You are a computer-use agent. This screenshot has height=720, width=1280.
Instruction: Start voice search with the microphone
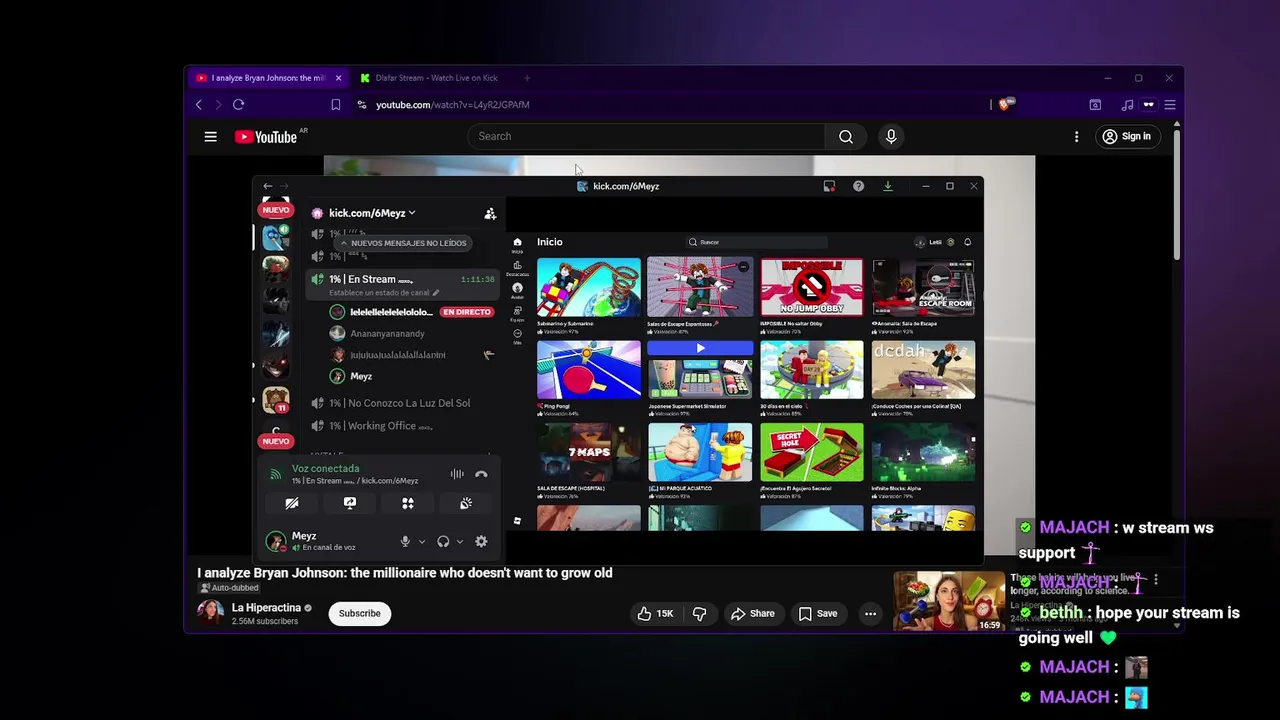[891, 136]
